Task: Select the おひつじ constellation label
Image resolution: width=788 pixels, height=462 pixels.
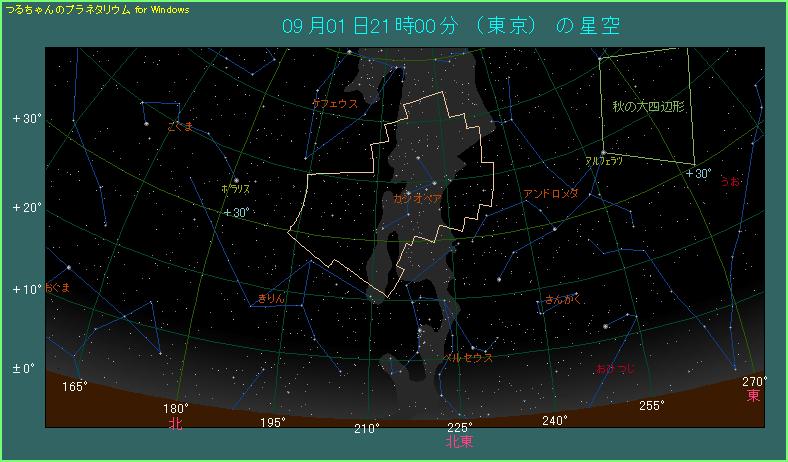Action: [x=613, y=370]
